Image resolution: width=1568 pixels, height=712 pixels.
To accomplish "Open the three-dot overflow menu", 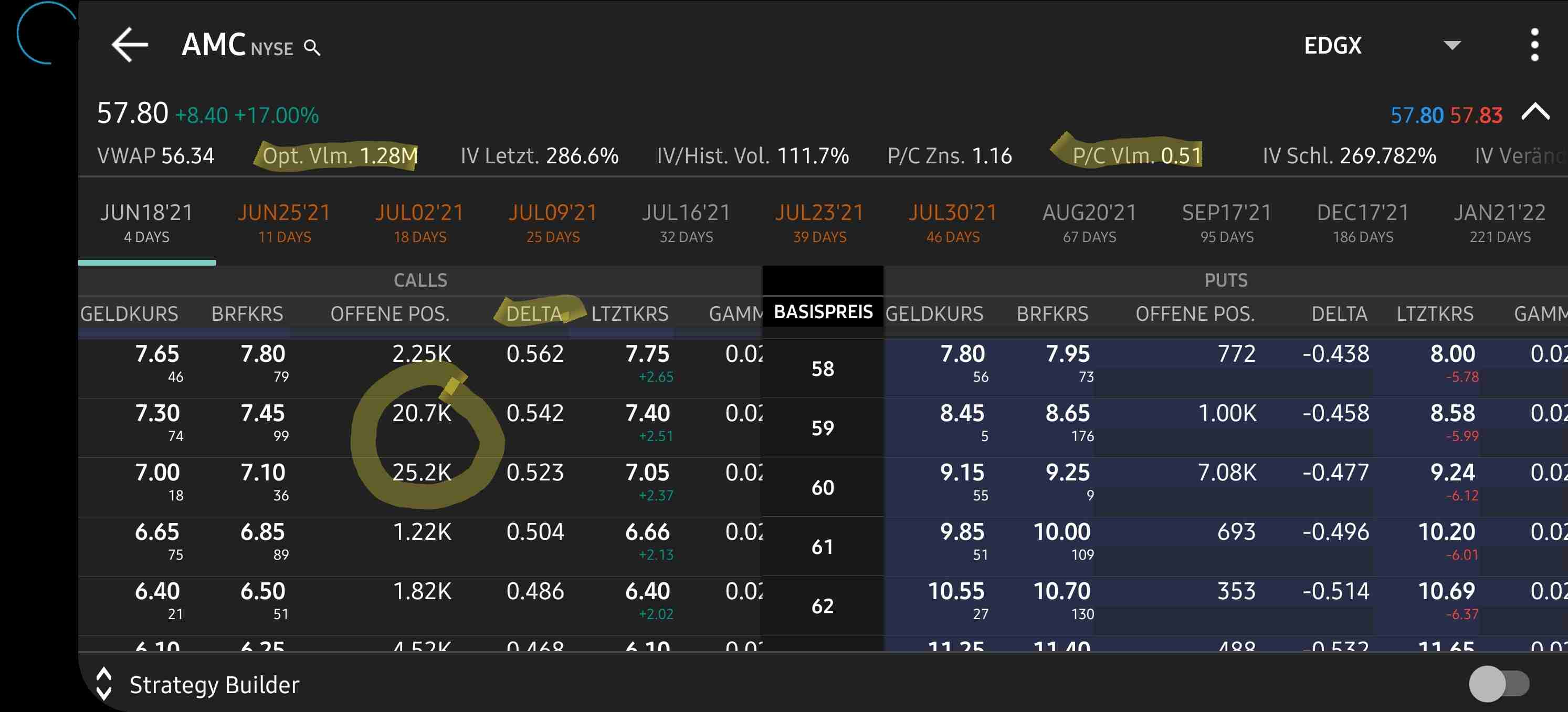I will 1534,45.
